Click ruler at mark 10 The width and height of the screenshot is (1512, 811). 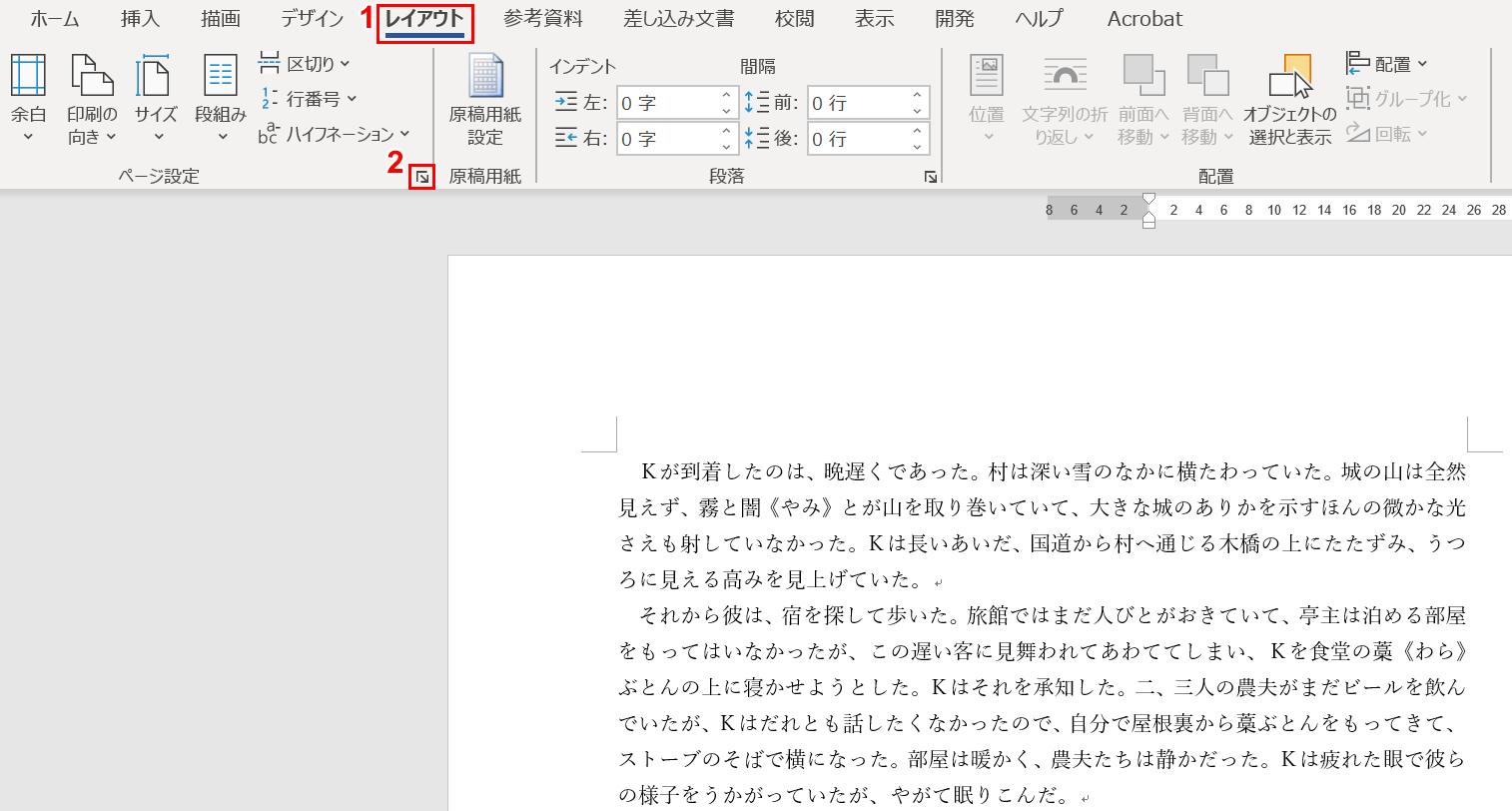1274,210
